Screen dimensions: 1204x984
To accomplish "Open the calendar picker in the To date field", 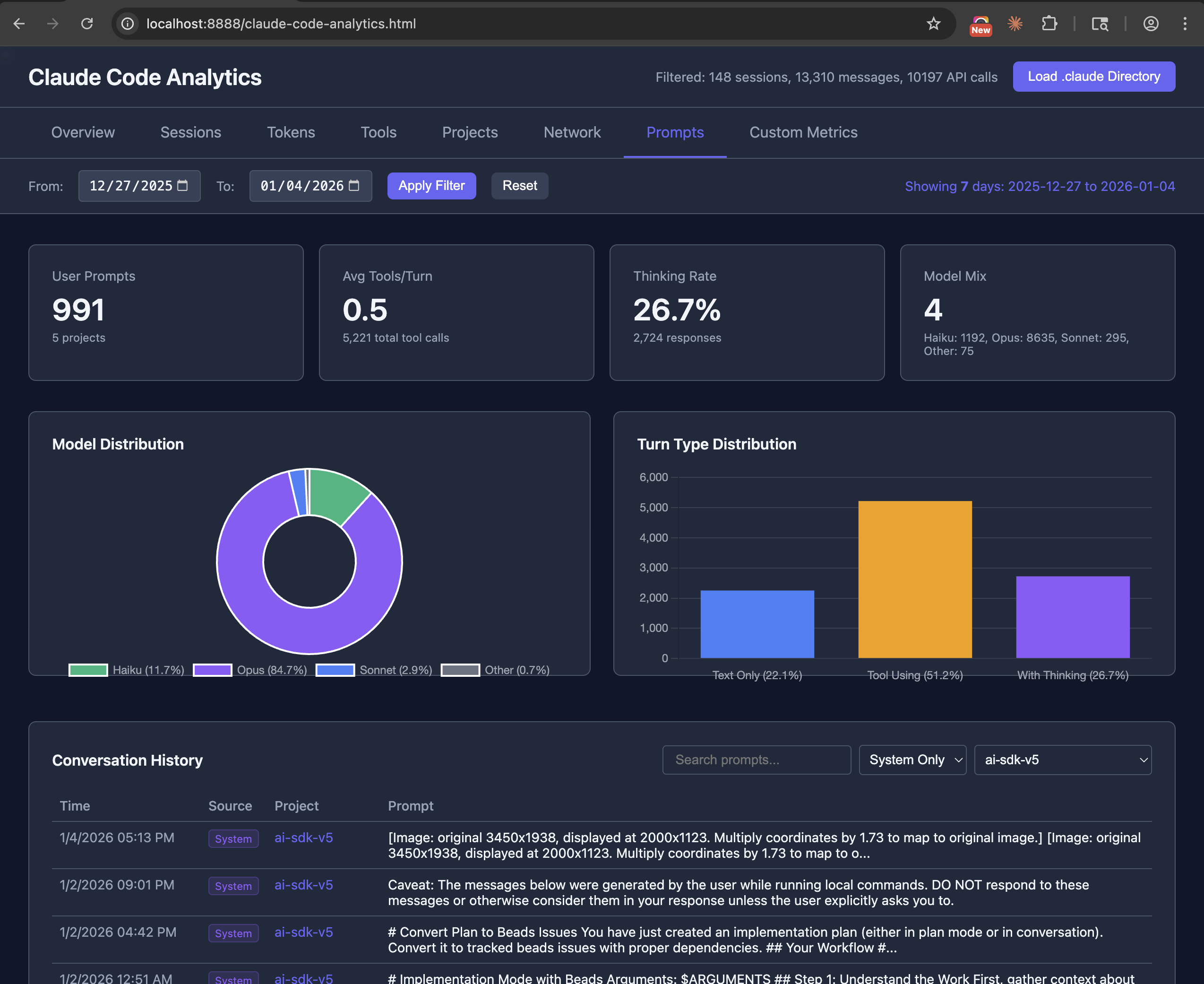I will coord(354,186).
